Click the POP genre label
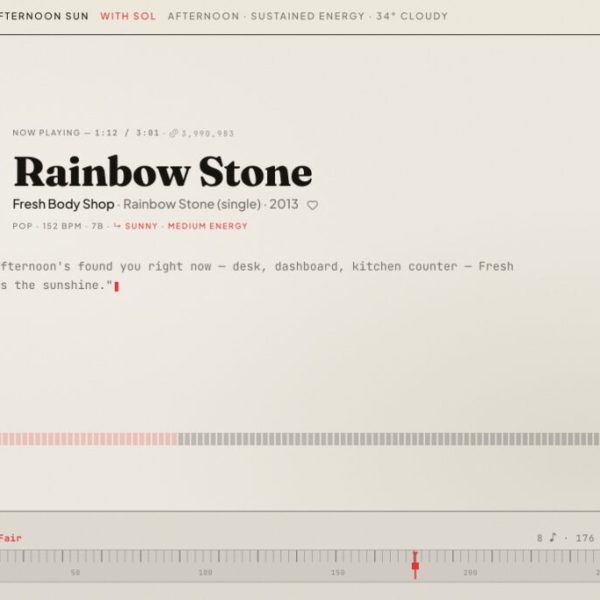Image resolution: width=600 pixels, height=600 pixels. (22, 226)
